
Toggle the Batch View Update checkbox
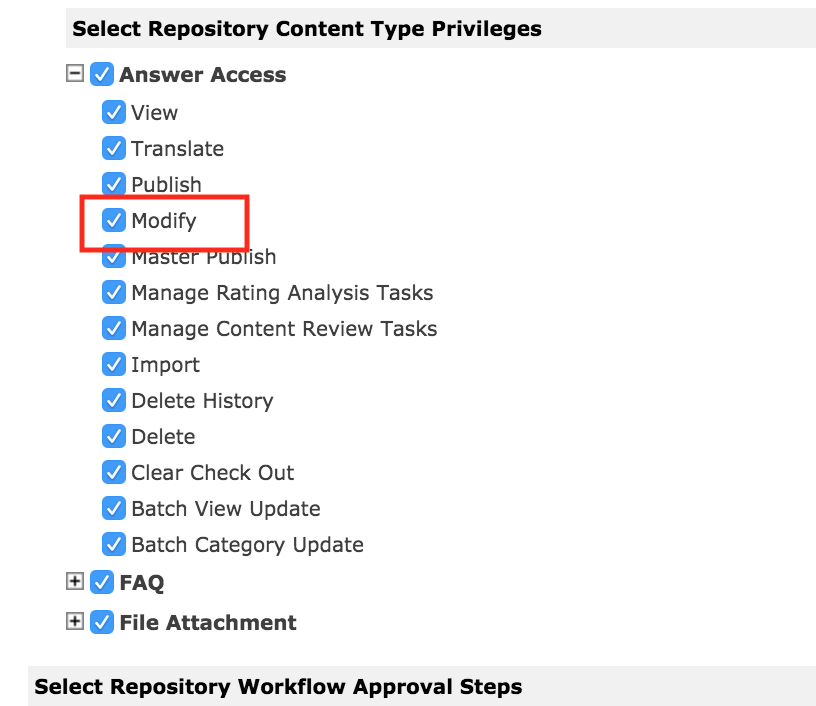coord(114,508)
